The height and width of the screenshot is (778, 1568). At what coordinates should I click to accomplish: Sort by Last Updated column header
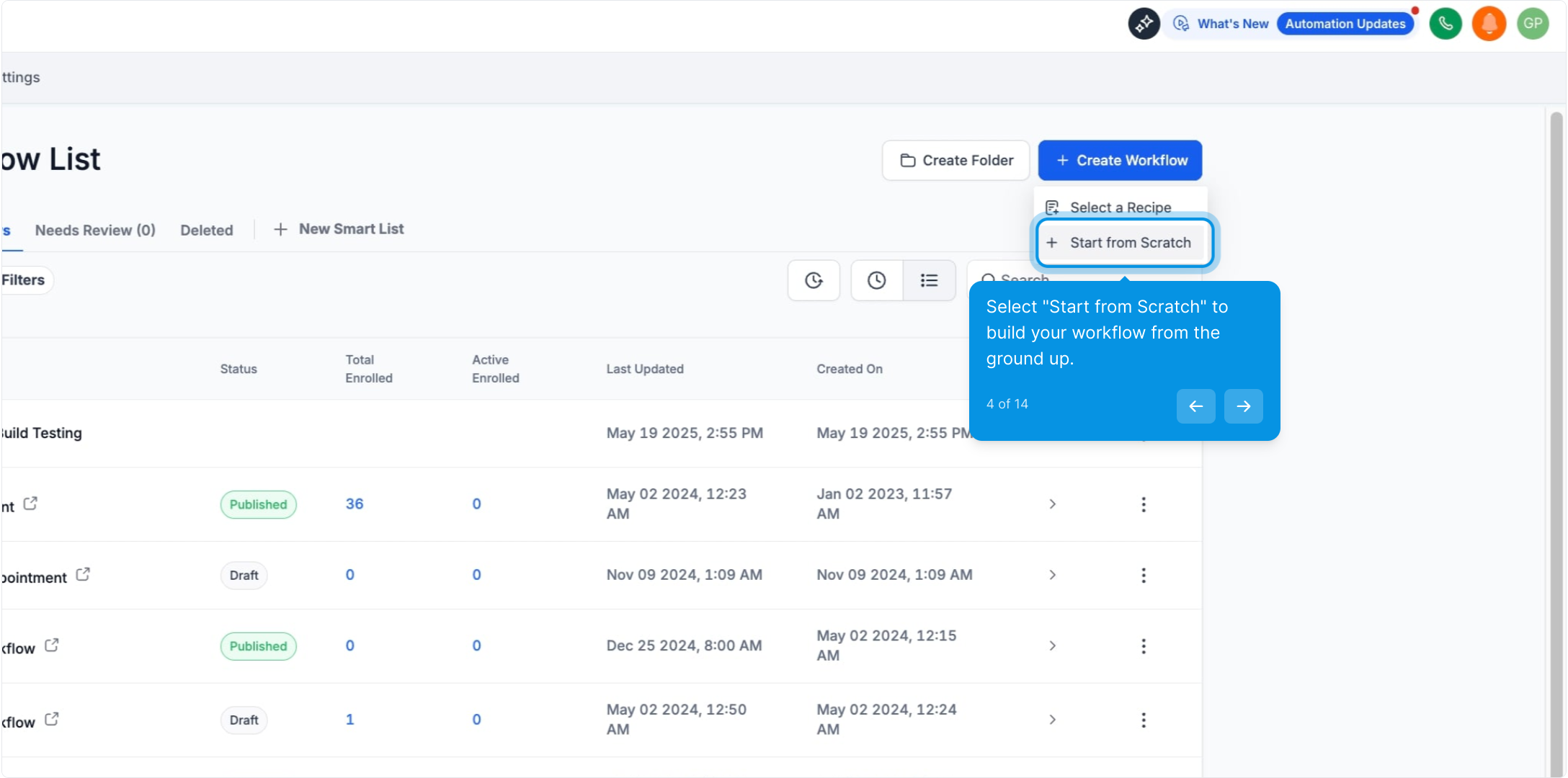pos(645,369)
